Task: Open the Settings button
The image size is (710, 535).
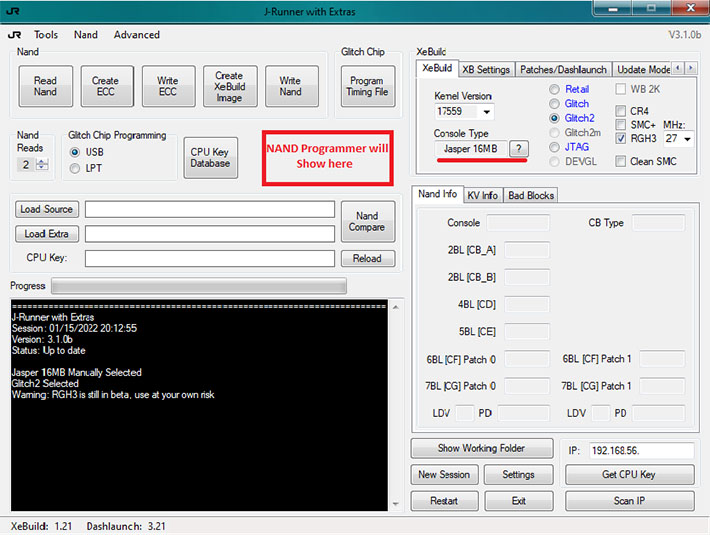Action: coord(518,474)
